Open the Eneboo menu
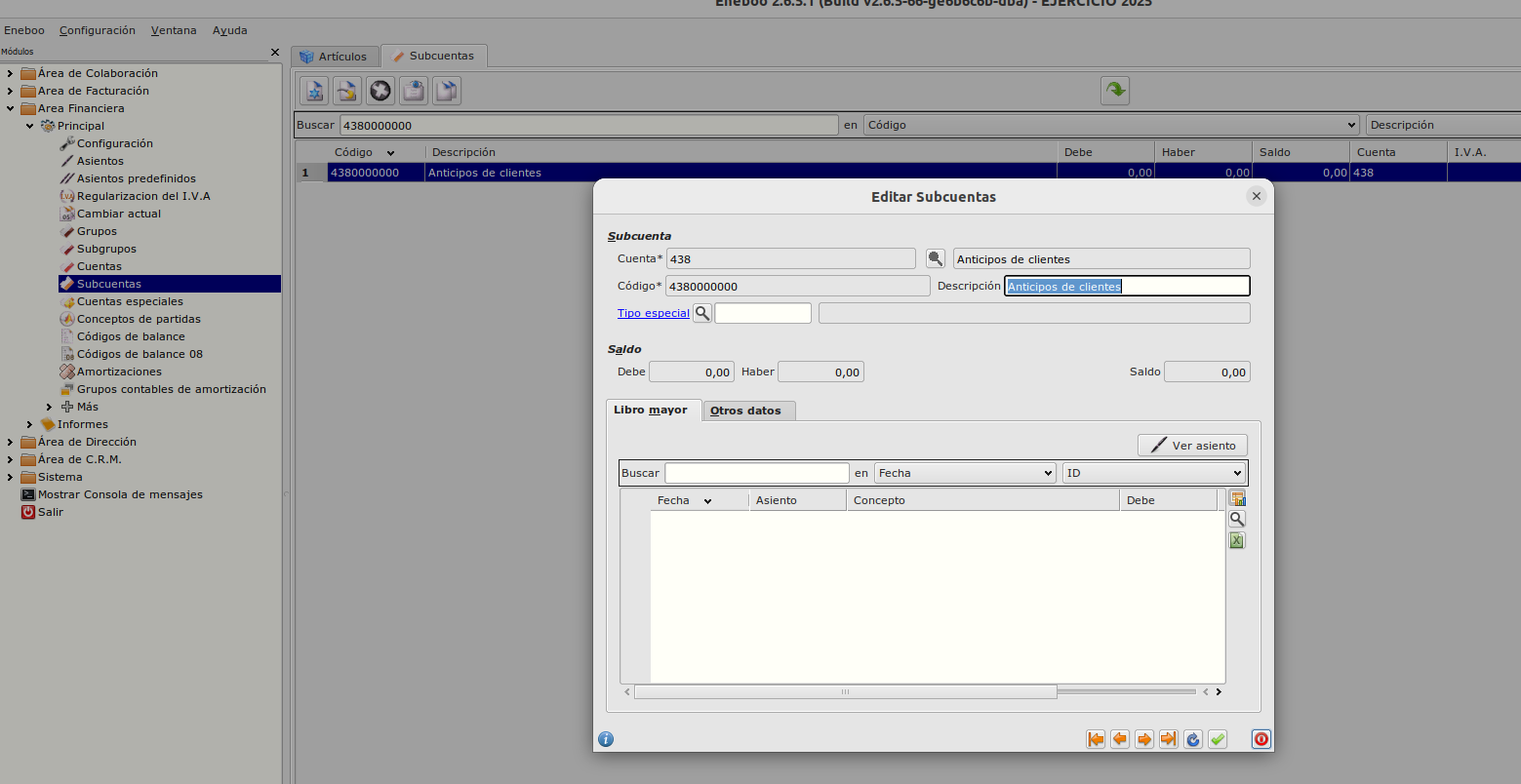Viewport: 1521px width, 784px height. pos(24,30)
